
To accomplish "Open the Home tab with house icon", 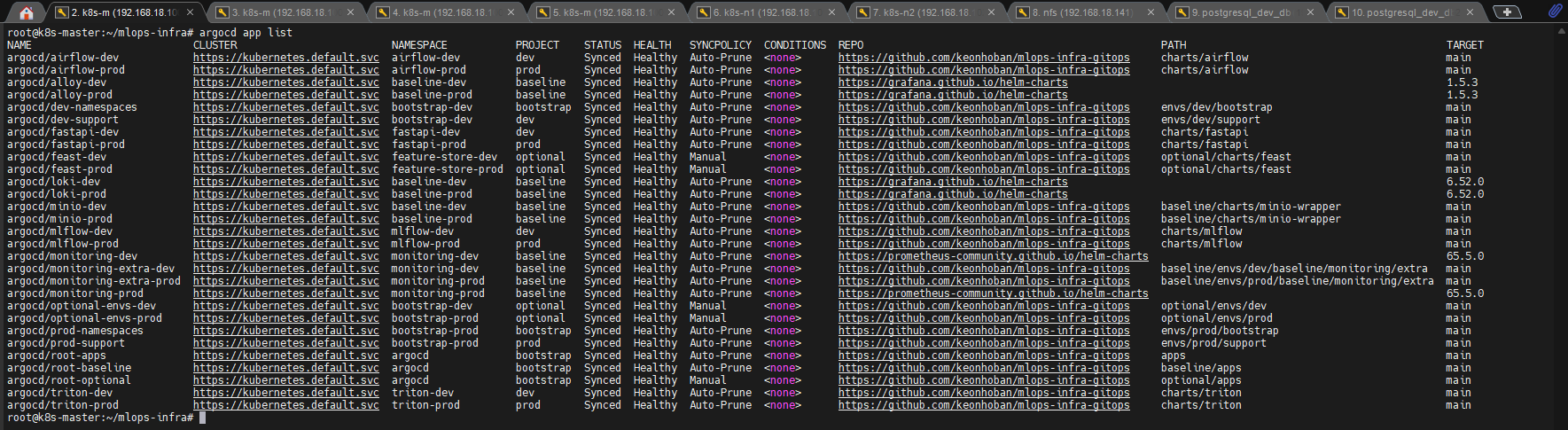I will pyautogui.click(x=27, y=12).
